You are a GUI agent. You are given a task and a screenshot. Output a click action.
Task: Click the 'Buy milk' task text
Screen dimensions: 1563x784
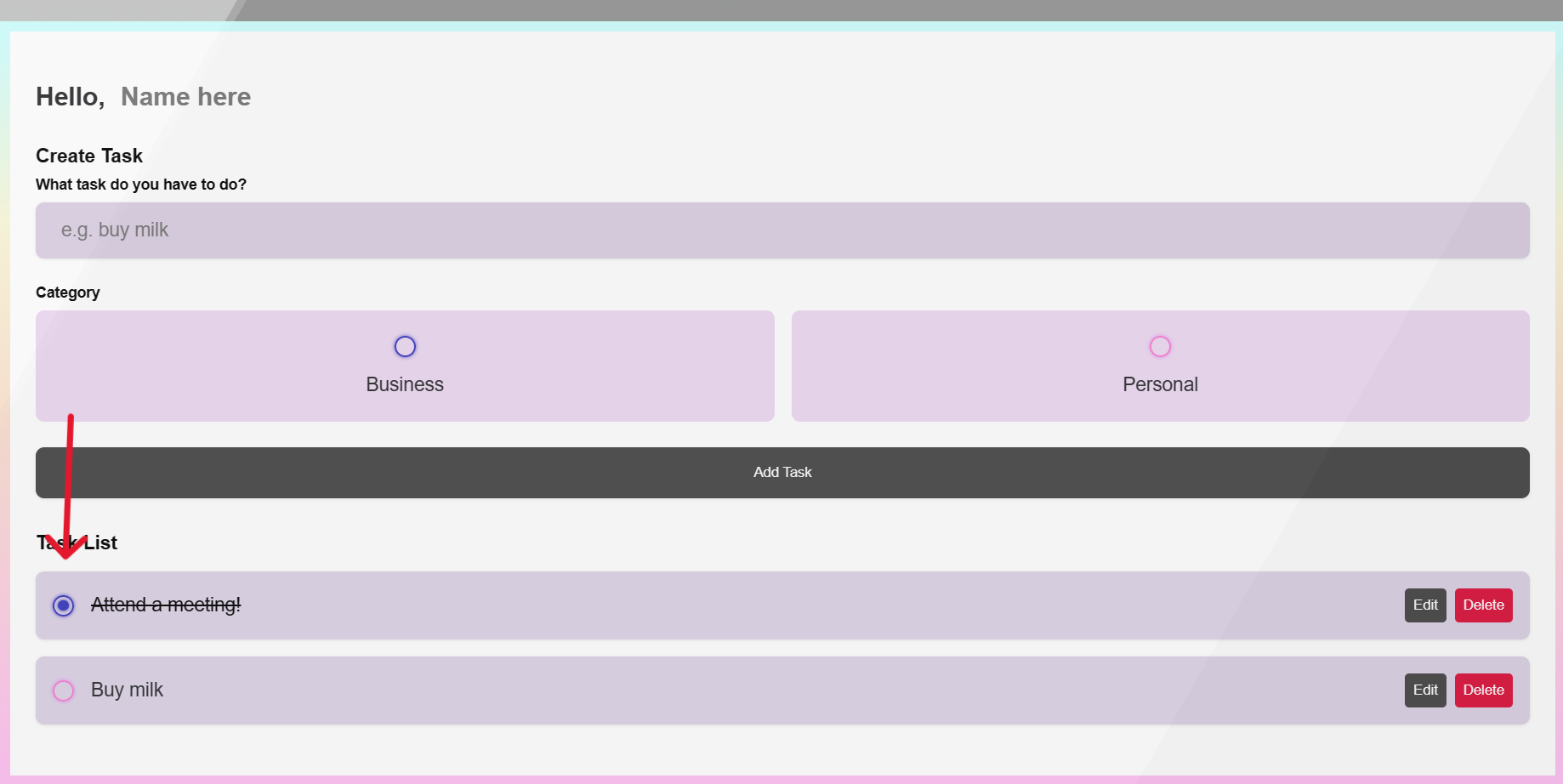[127, 690]
